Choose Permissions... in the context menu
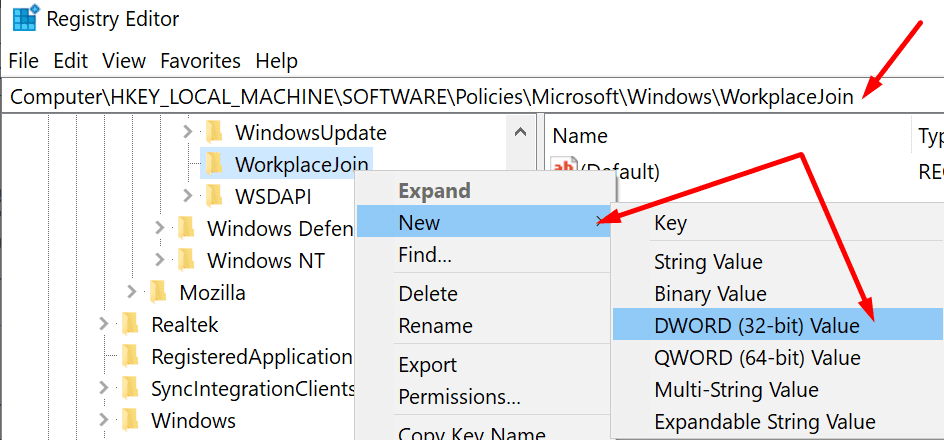 [x=484, y=397]
